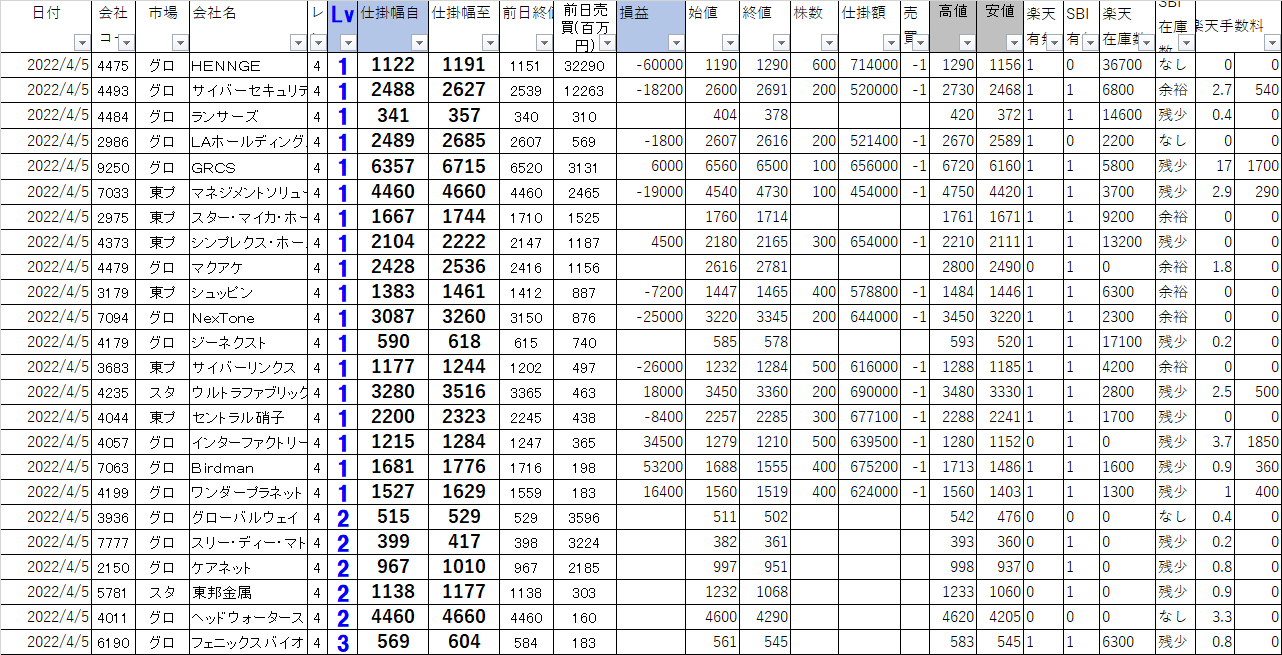Select the 仕掛幅自 value 1122
Image resolution: width=1282 pixels, height=655 pixels.
tap(394, 65)
